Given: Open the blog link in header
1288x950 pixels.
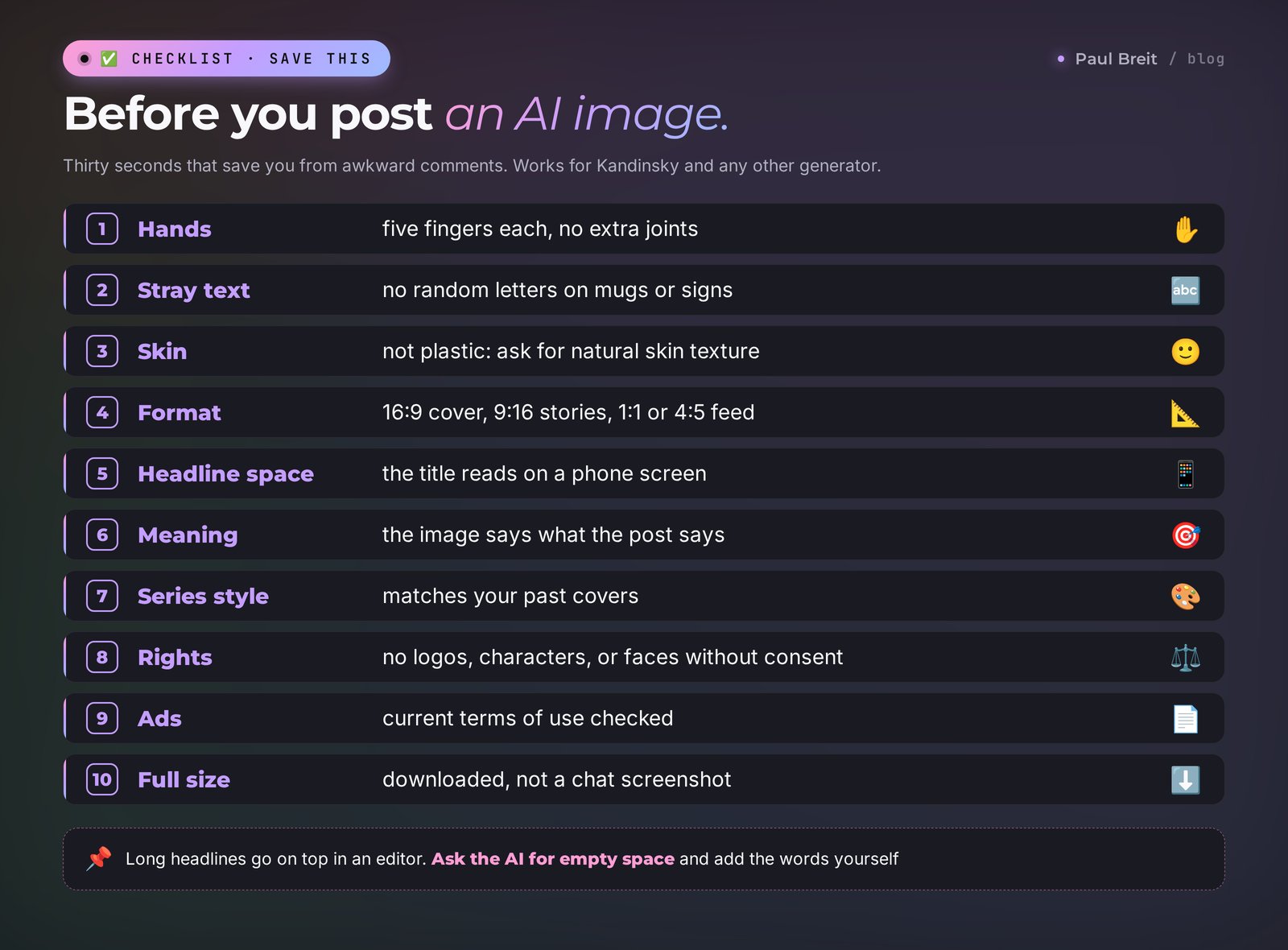Looking at the screenshot, I should pos(1205,59).
